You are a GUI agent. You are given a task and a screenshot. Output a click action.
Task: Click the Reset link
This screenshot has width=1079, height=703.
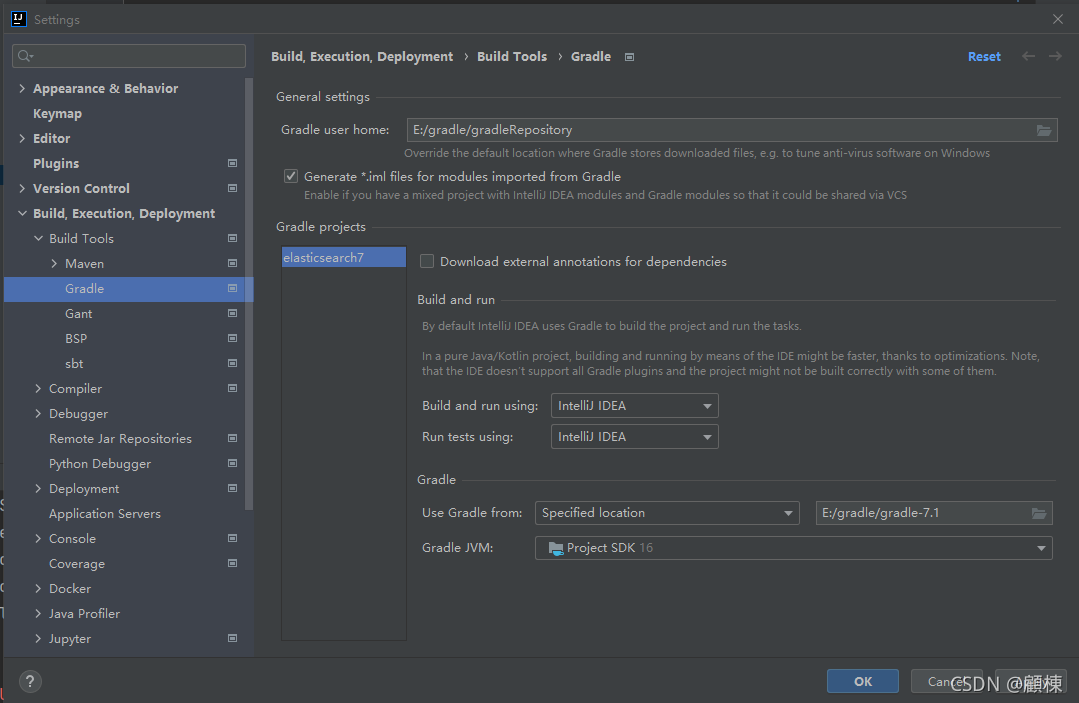(984, 56)
